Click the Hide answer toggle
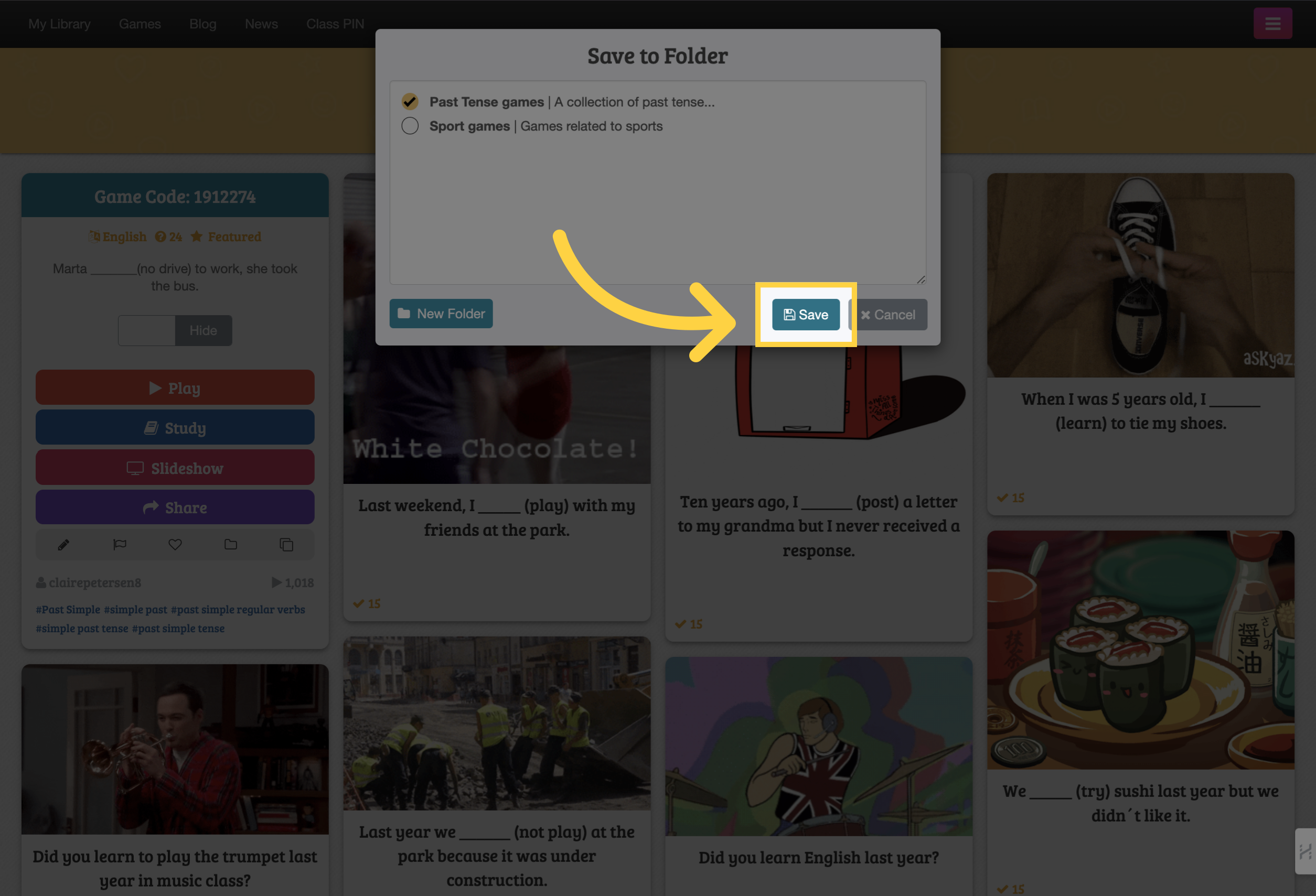 coord(204,330)
